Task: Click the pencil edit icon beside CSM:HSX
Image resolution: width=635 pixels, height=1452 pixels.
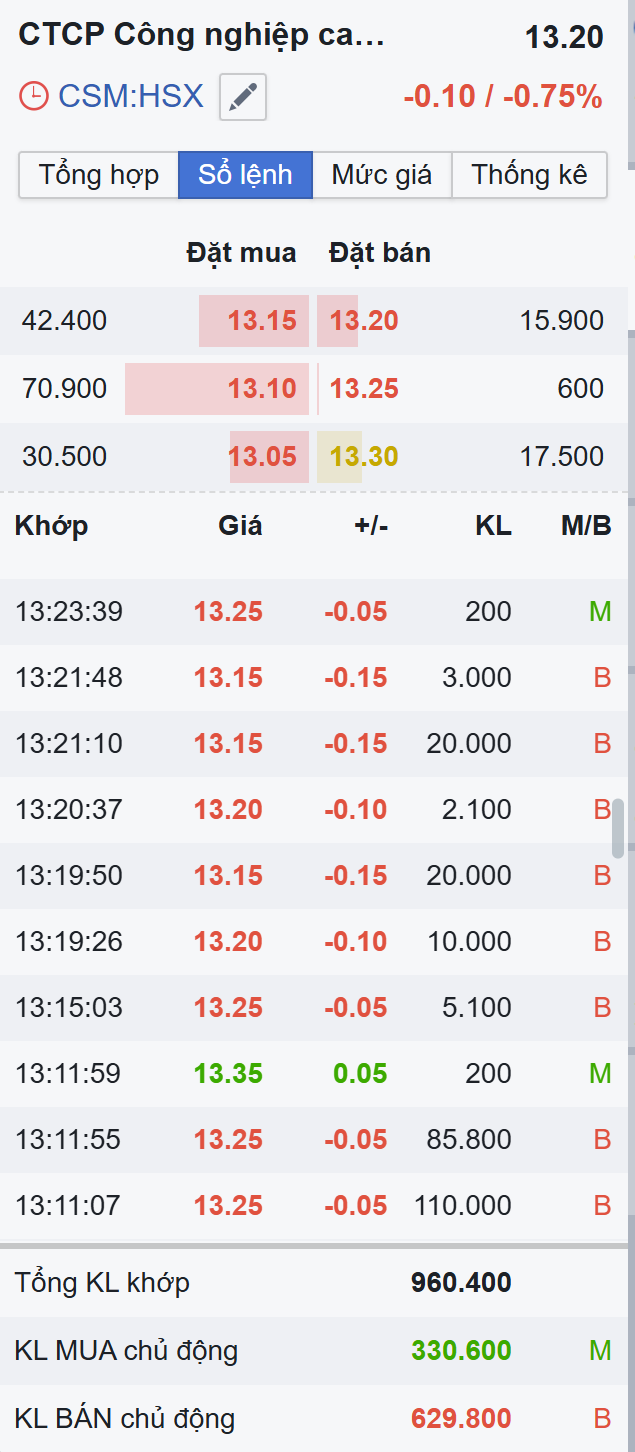Action: click(x=243, y=97)
